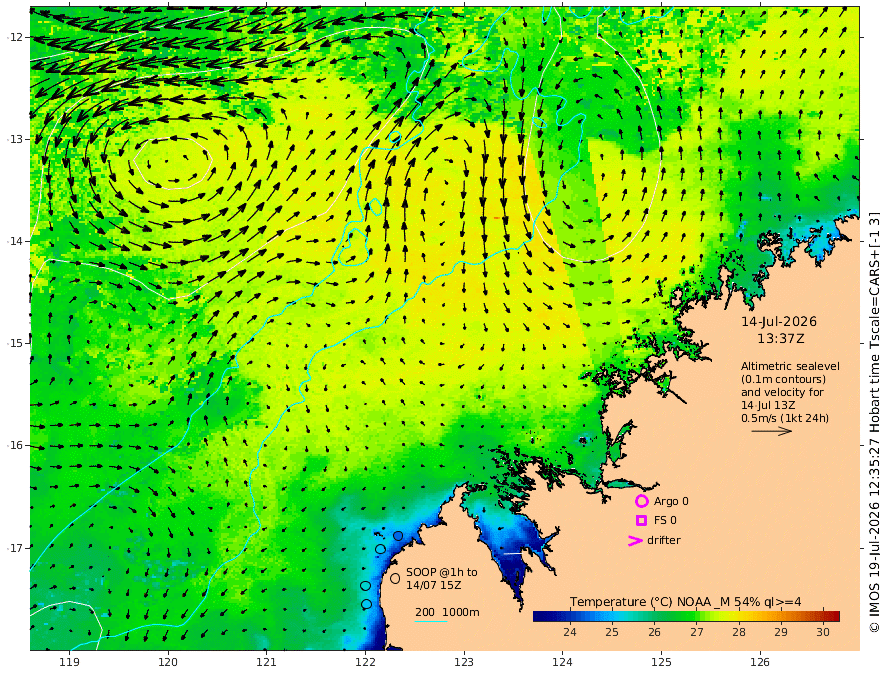
Task: Click the magenta Argo circle legend icon
Action: tap(641, 501)
